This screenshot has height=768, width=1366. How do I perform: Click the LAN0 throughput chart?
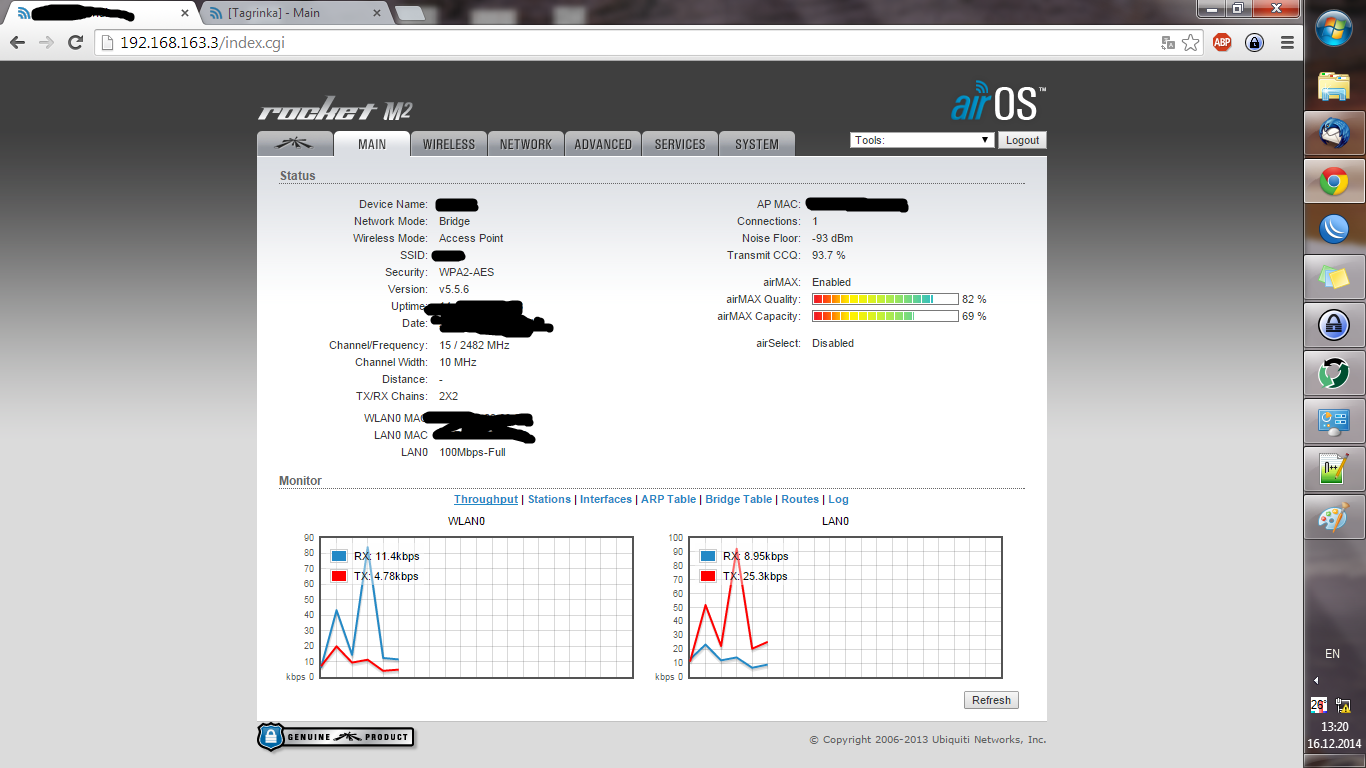pyautogui.click(x=845, y=607)
